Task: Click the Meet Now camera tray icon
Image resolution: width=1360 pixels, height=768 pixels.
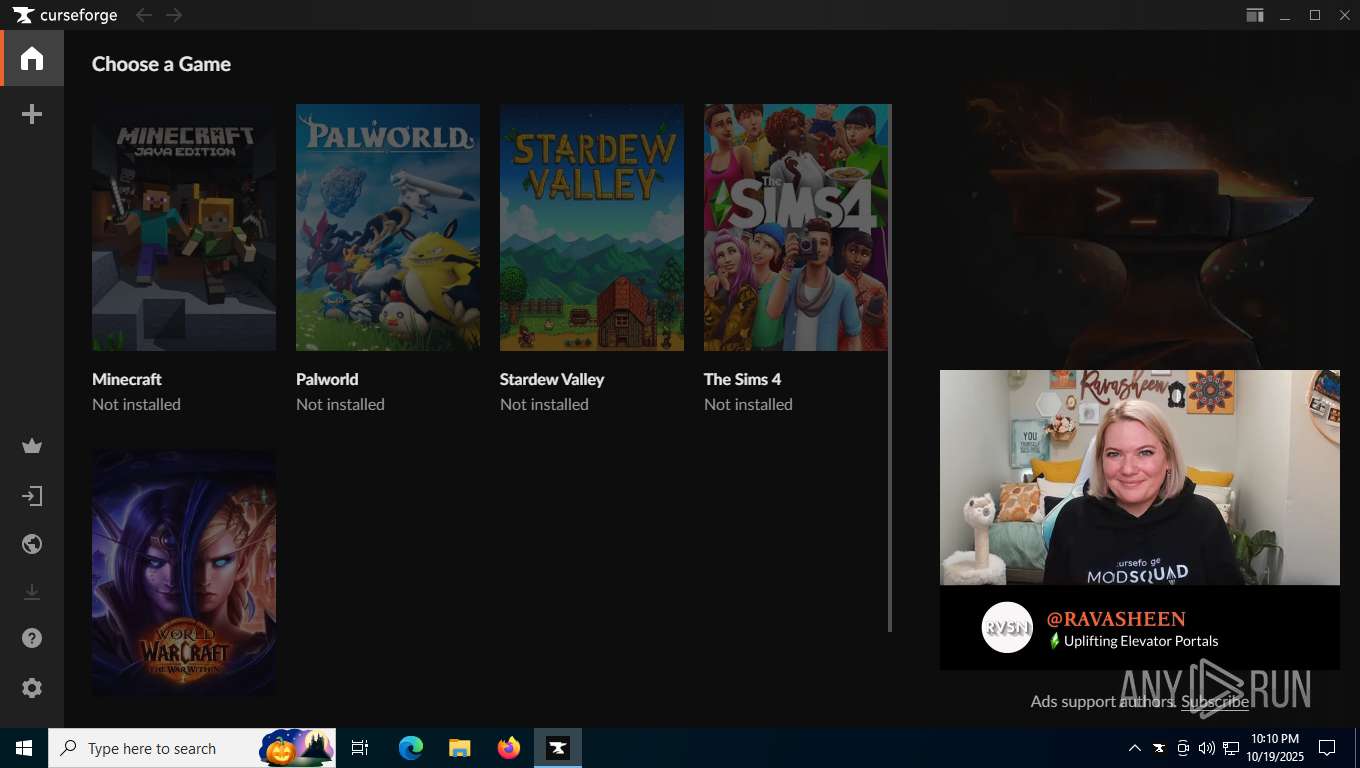Action: (x=1182, y=748)
